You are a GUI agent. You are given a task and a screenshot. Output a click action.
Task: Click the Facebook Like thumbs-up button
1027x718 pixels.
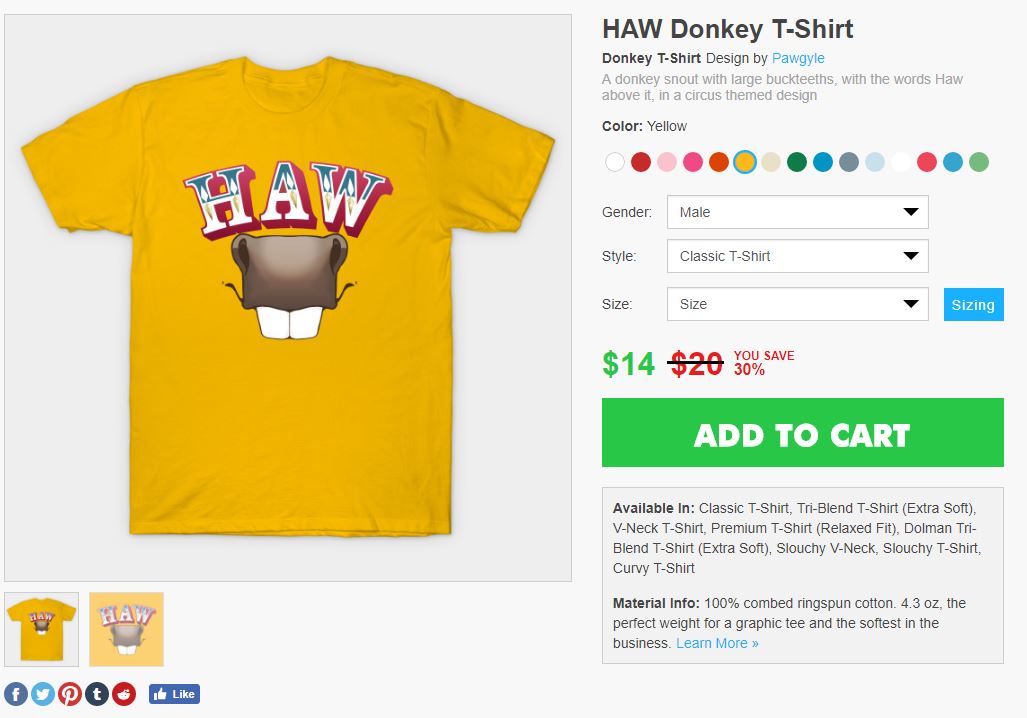pos(174,694)
